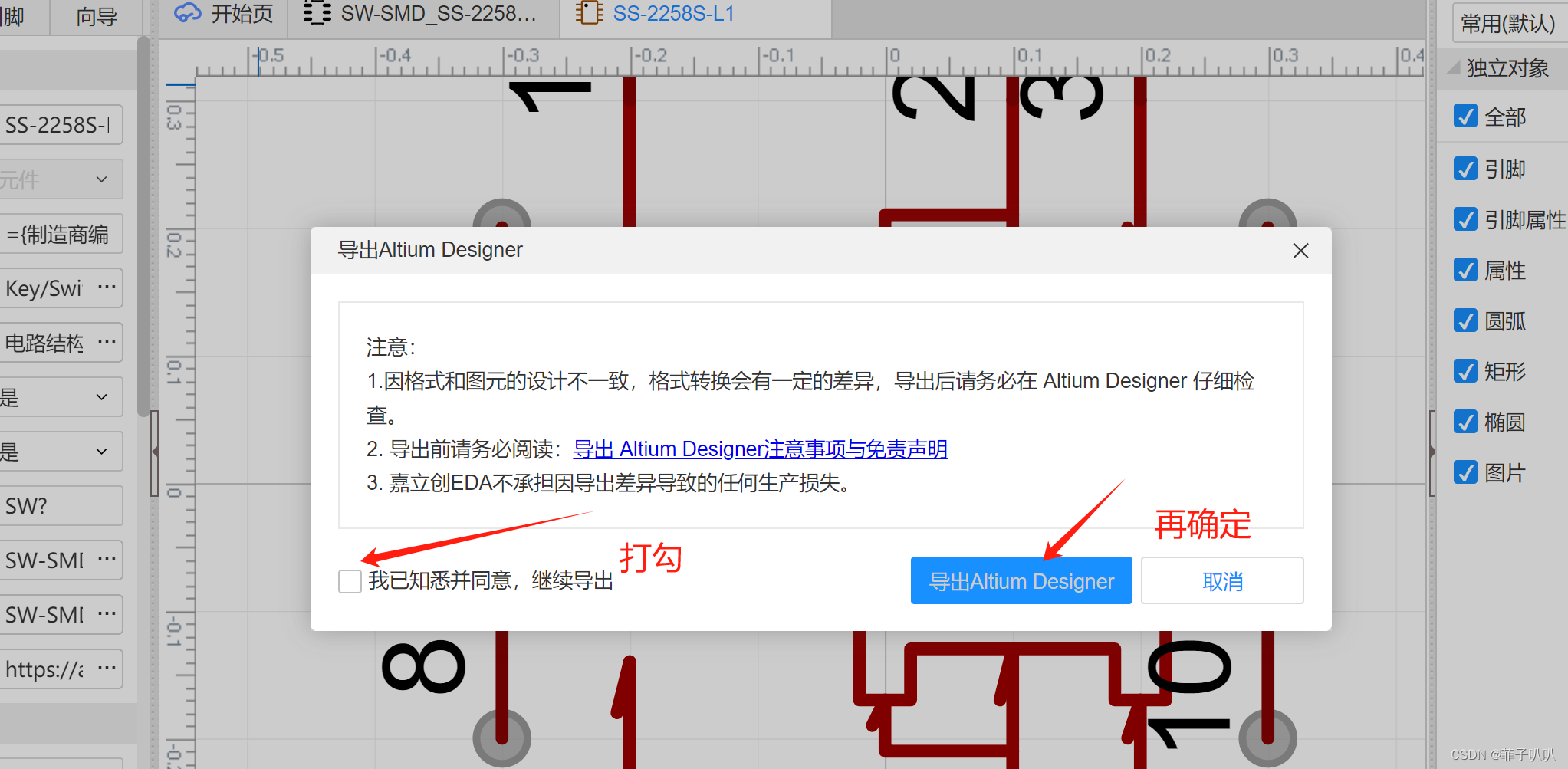Disable the 矩形 filter checkbox
This screenshot has height=769, width=1568.
[x=1465, y=371]
